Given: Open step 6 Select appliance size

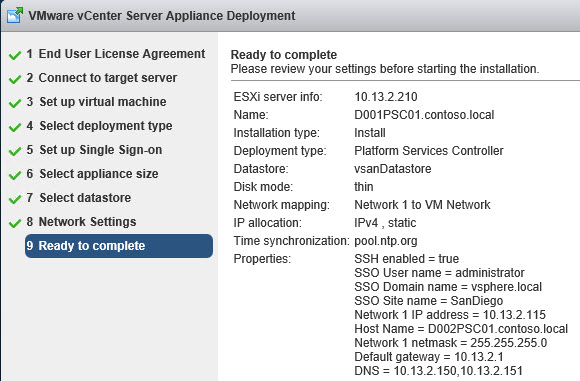Looking at the screenshot, I should [x=92, y=174].
